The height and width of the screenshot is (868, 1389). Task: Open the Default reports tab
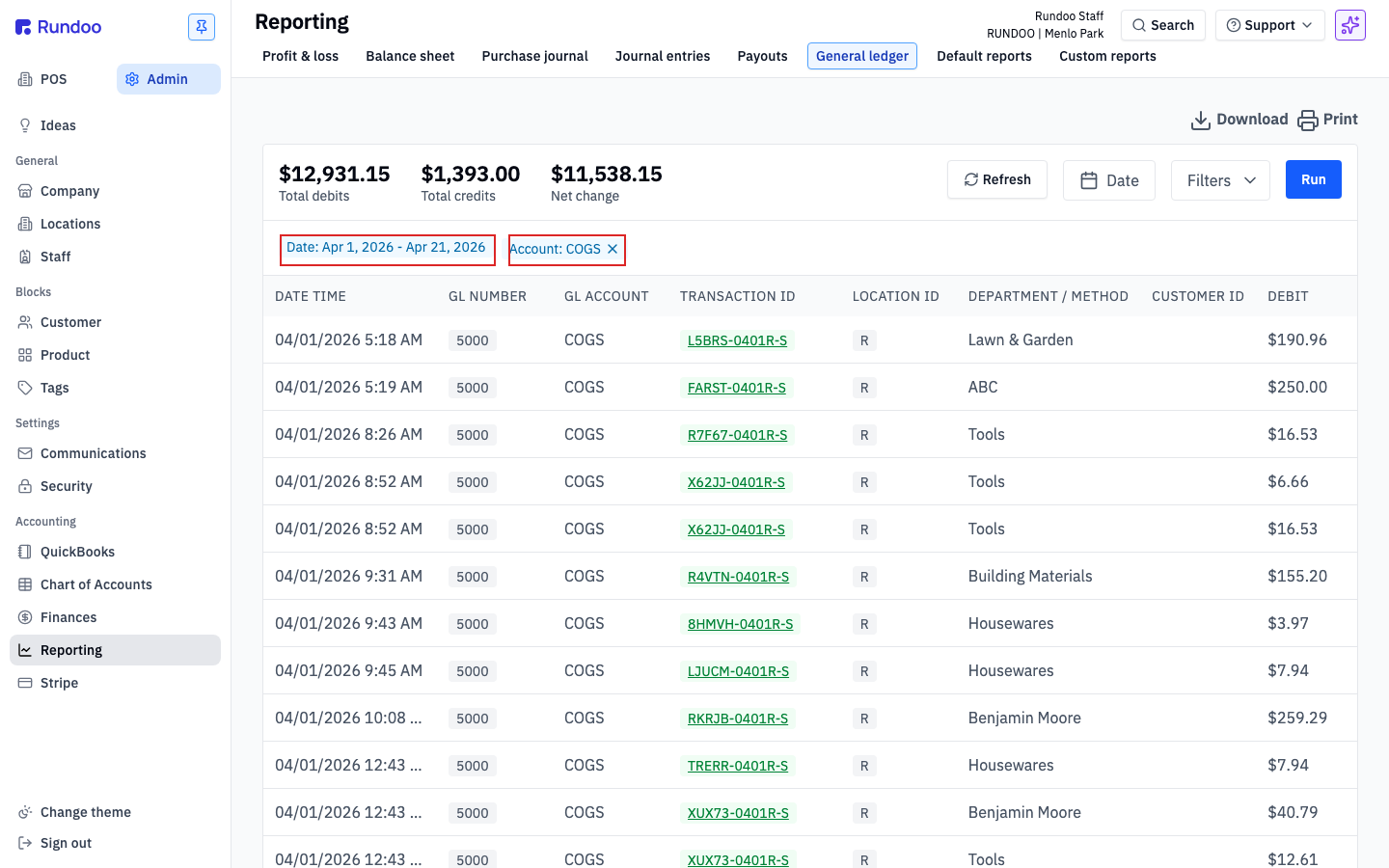984,56
